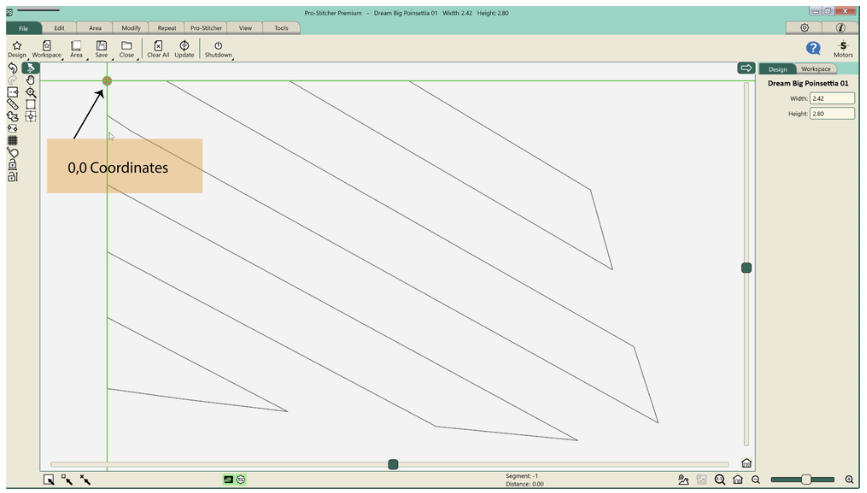Open the info icon tab
This screenshot has height=493, width=867.
840,28
